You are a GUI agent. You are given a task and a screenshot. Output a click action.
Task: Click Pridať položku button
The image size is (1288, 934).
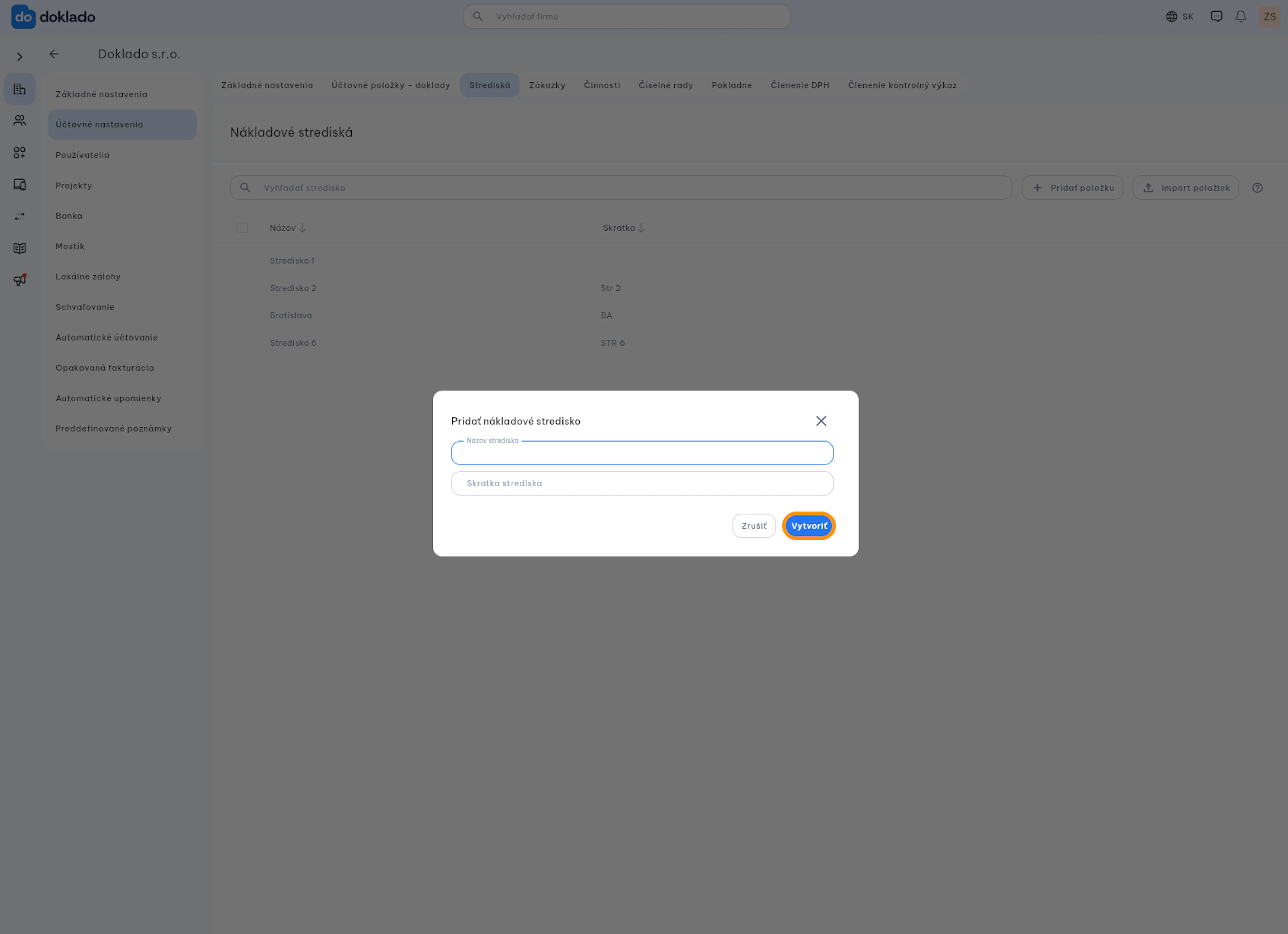[1072, 188]
